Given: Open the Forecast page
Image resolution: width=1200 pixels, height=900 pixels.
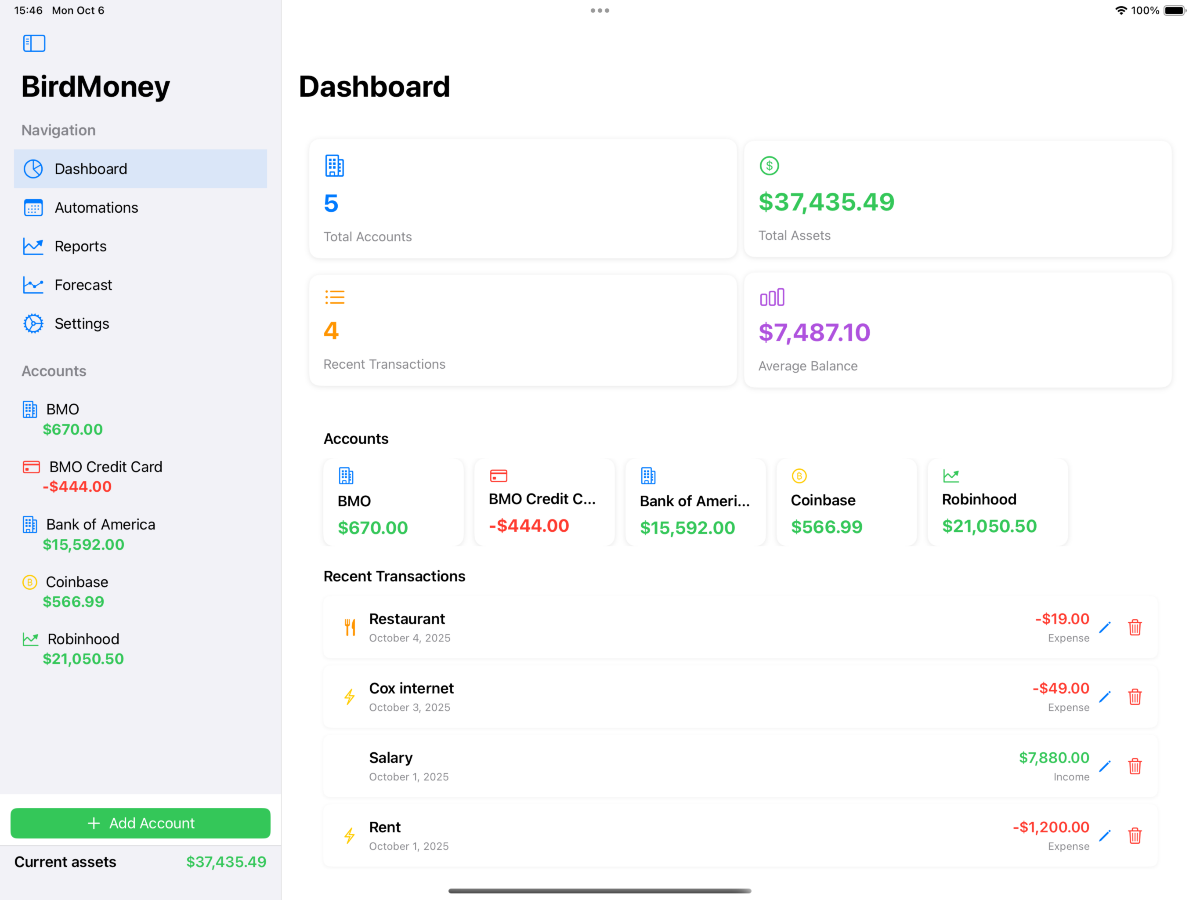Looking at the screenshot, I should 83,285.
